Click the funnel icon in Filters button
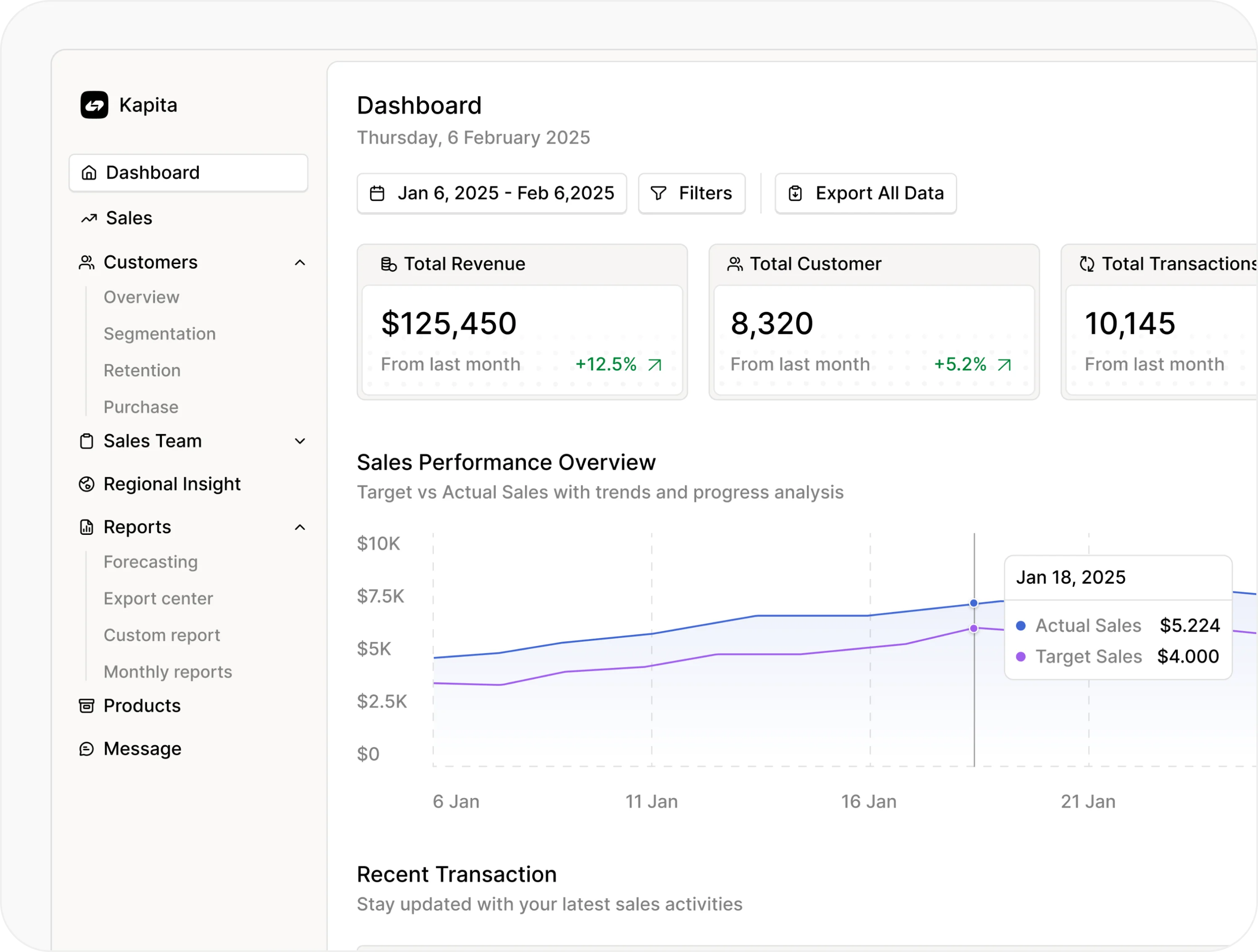 click(x=658, y=194)
